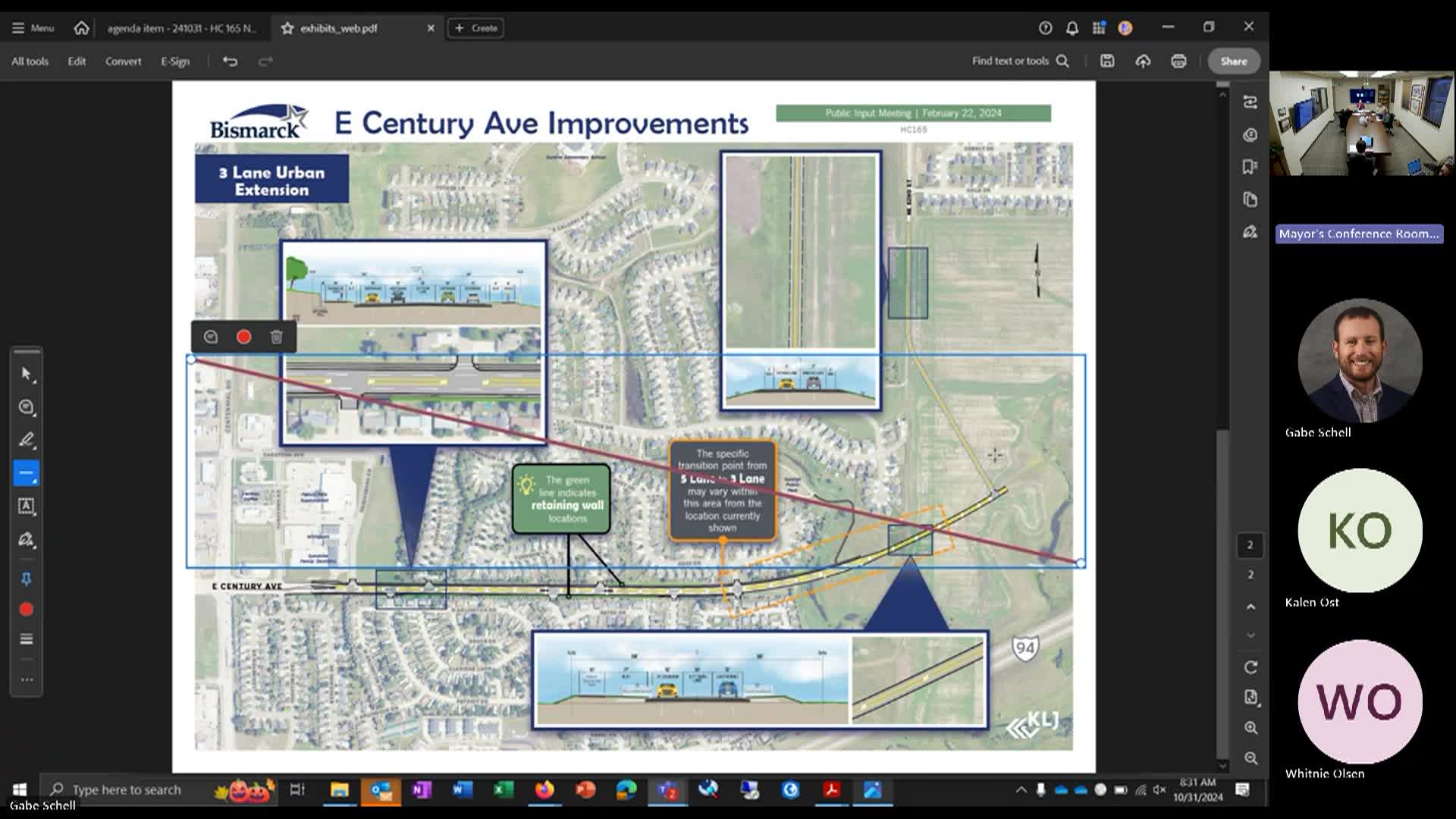Viewport: 1456px width, 819px height.
Task: Open comments panel on right rail
Action: pyautogui.click(x=1250, y=135)
